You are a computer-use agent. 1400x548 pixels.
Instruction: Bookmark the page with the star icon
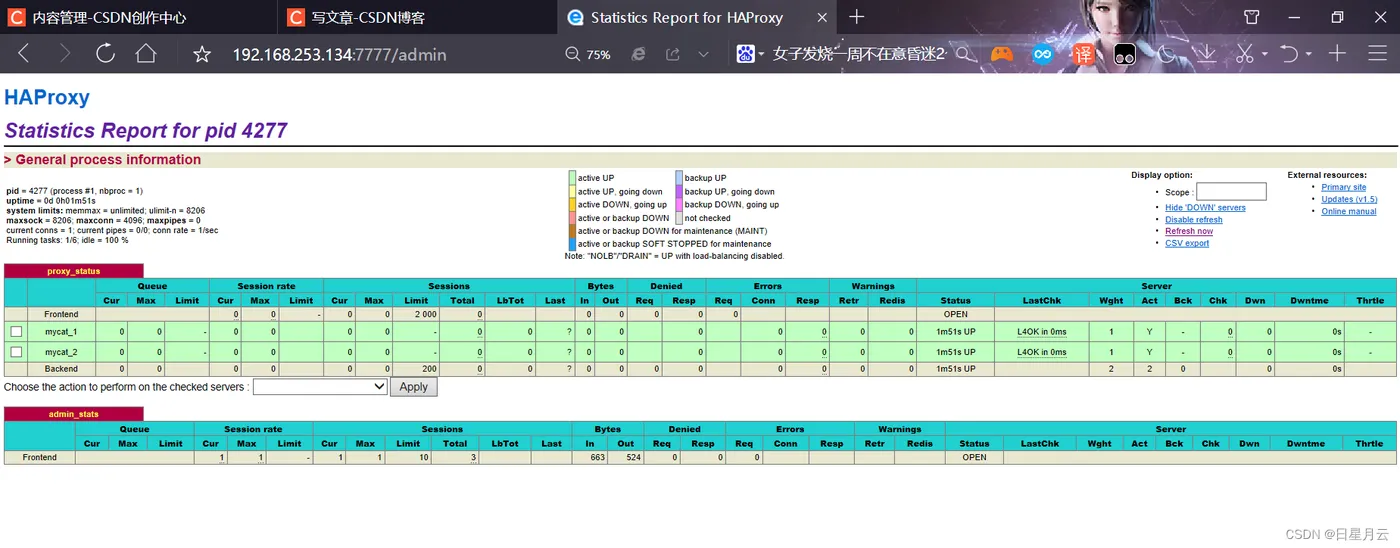tap(202, 55)
